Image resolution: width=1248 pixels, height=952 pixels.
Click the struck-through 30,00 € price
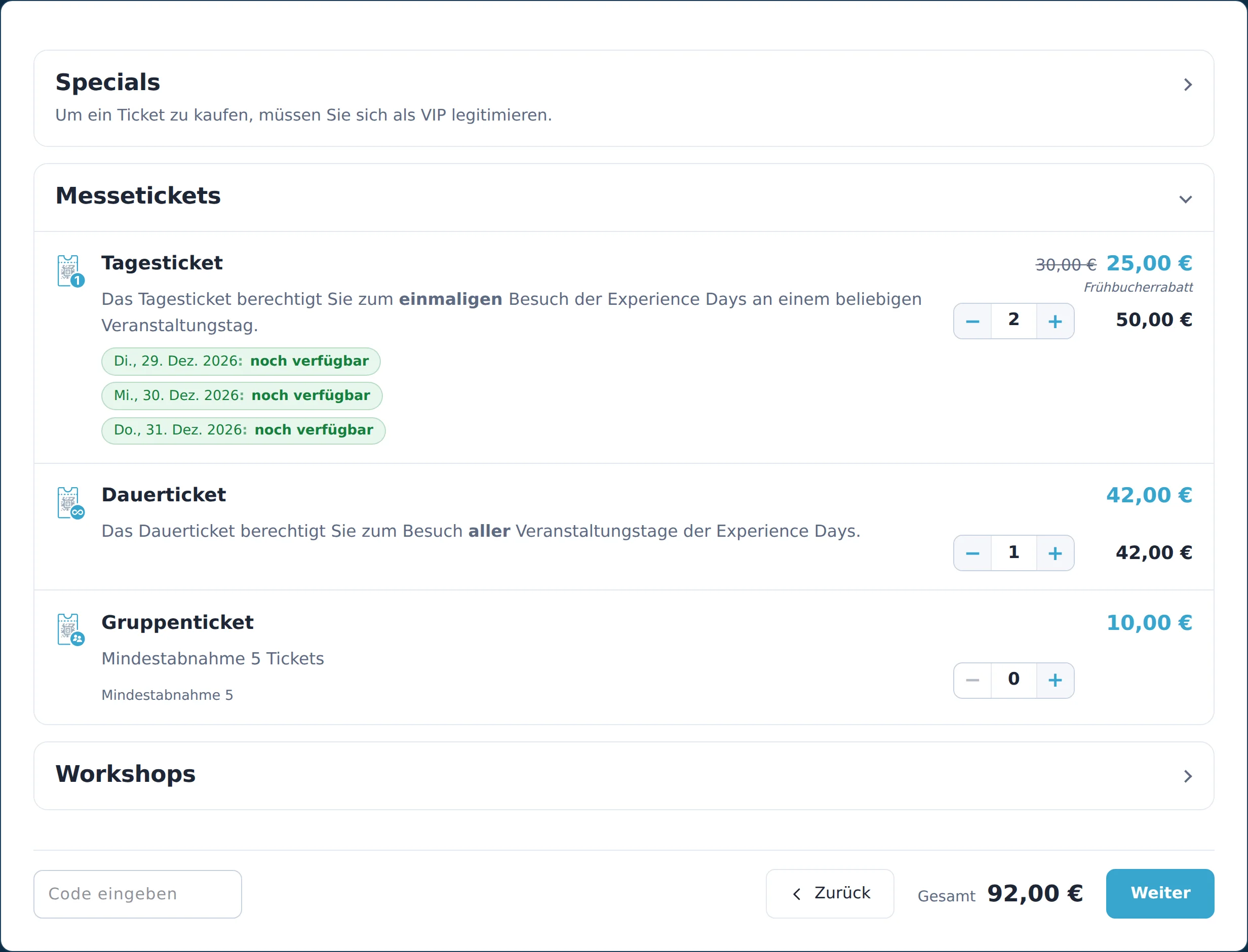1066,265
